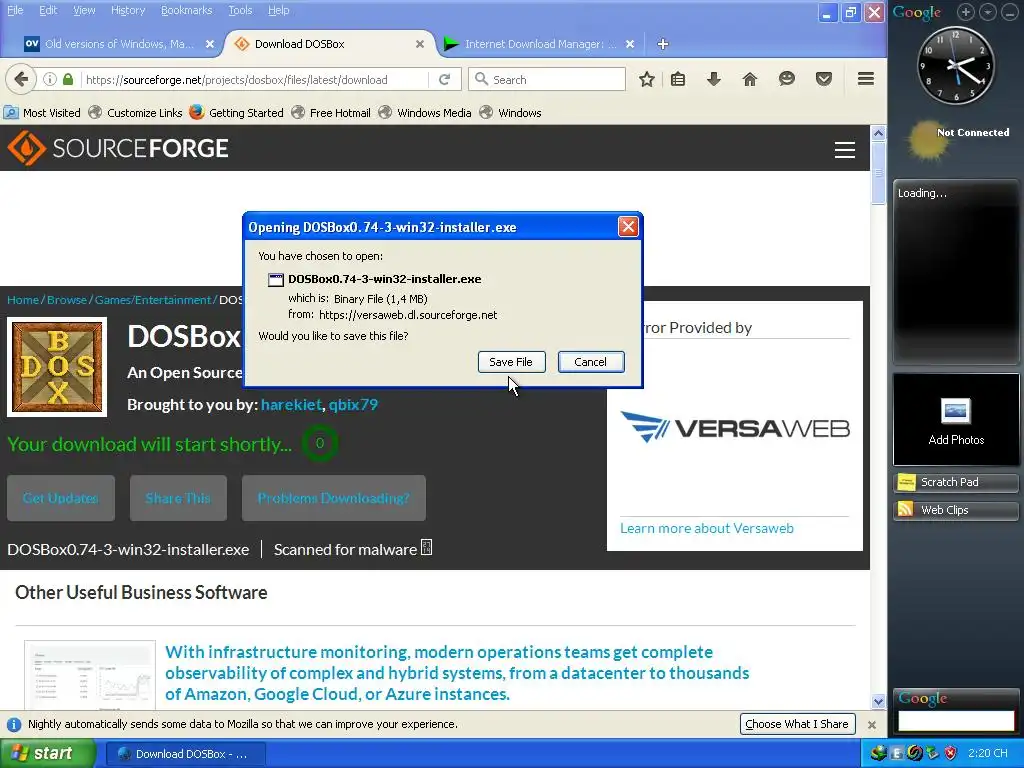Close the Opening DOSBox installer dialog

coord(628,227)
